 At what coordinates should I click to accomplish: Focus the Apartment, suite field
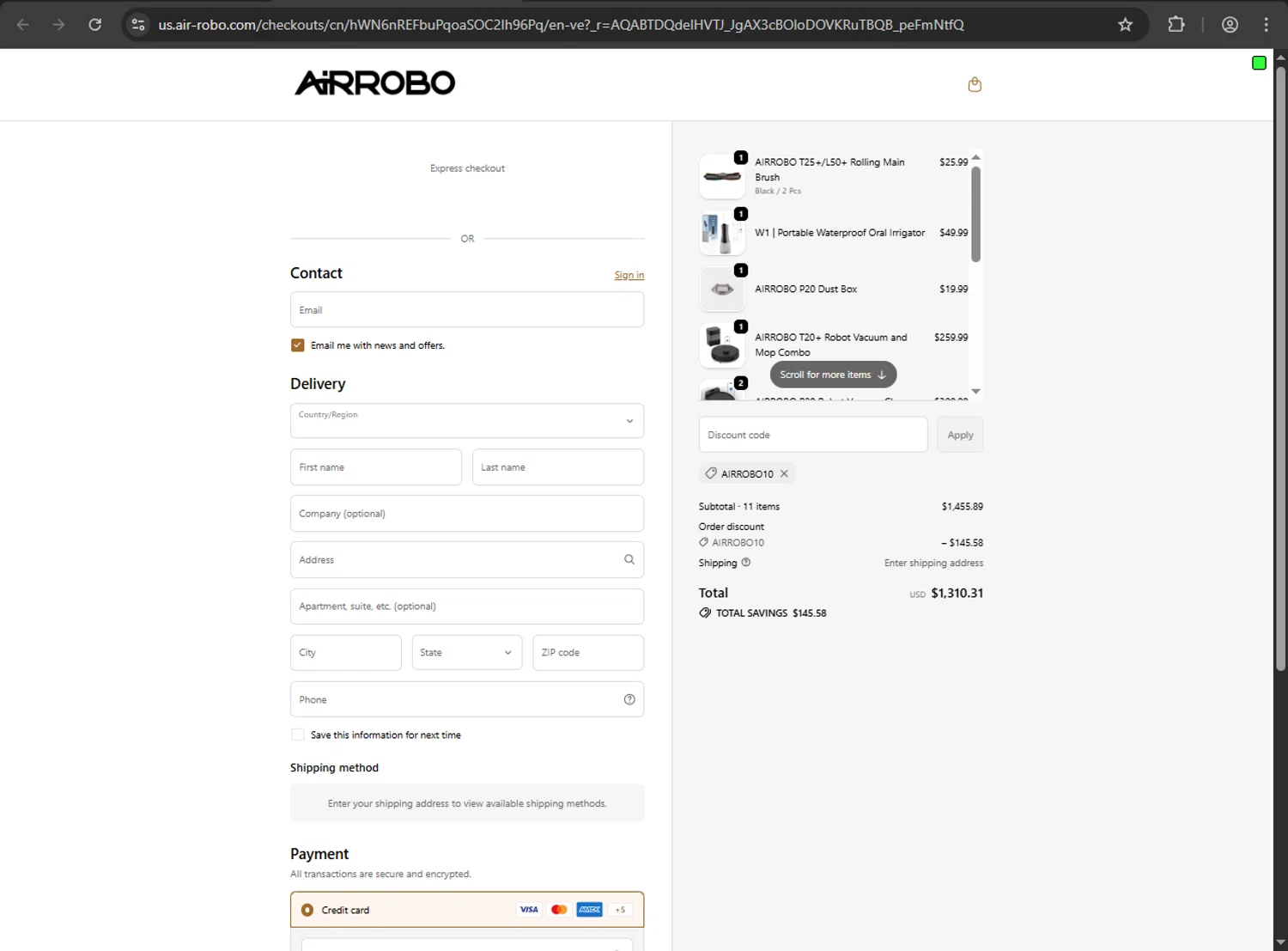pyautogui.click(x=467, y=607)
